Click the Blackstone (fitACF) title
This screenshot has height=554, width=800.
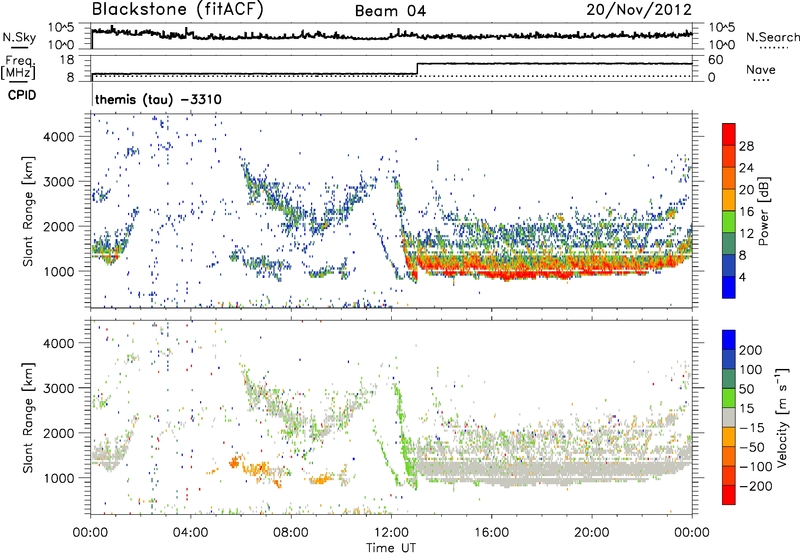(177, 9)
